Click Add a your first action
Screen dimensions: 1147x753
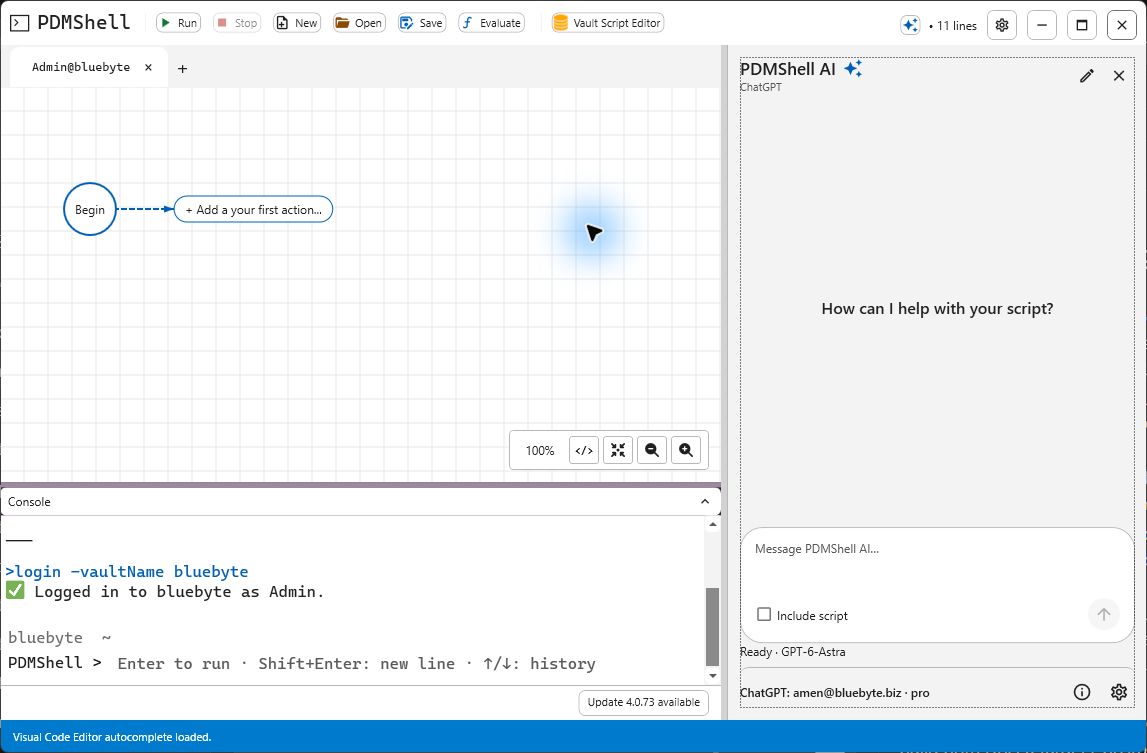pyautogui.click(x=253, y=209)
